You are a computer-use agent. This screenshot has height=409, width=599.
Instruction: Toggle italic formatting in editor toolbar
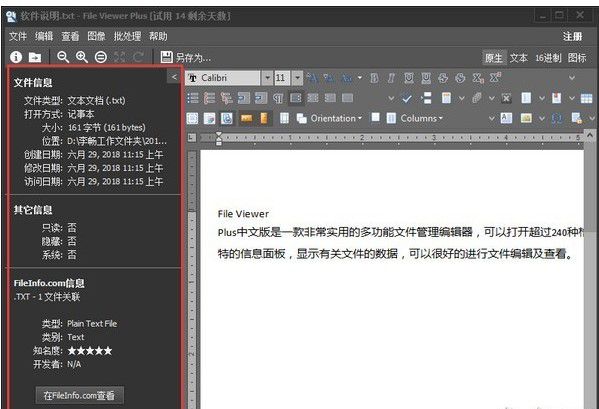tap(391, 78)
